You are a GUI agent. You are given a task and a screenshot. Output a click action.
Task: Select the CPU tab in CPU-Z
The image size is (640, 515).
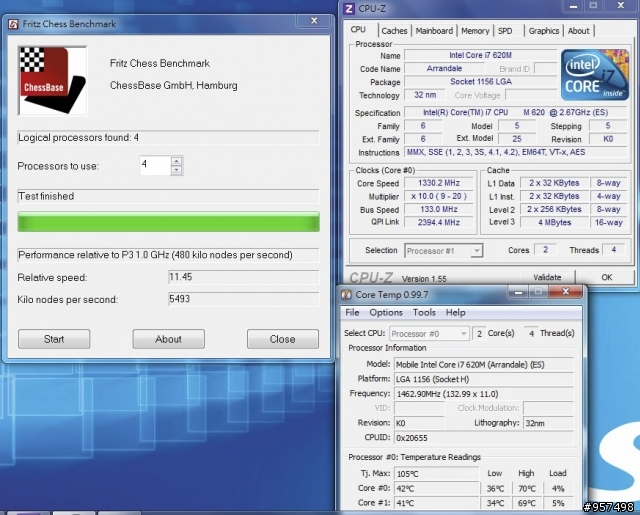(358, 29)
